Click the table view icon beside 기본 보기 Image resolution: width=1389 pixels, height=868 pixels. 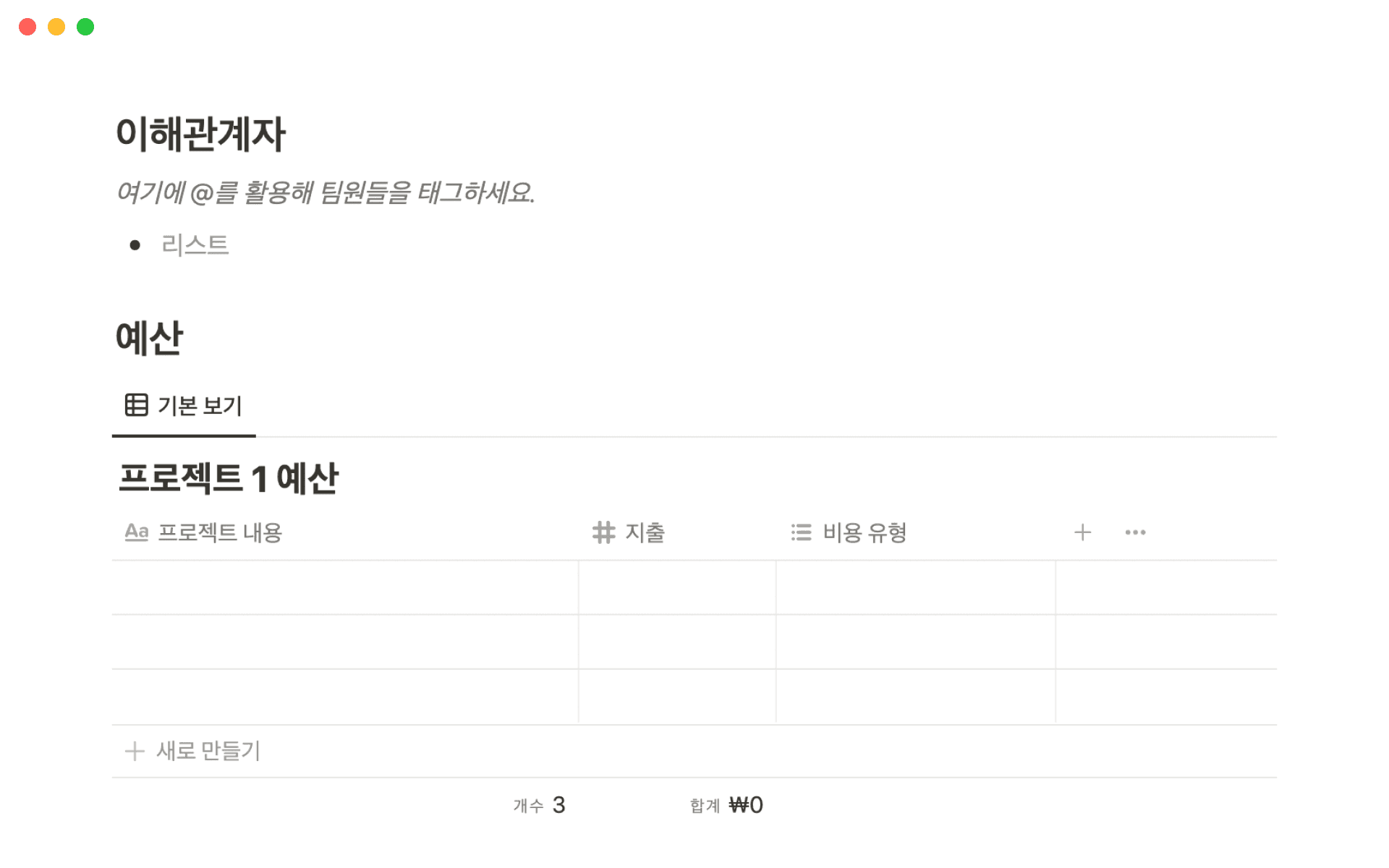[x=136, y=405]
